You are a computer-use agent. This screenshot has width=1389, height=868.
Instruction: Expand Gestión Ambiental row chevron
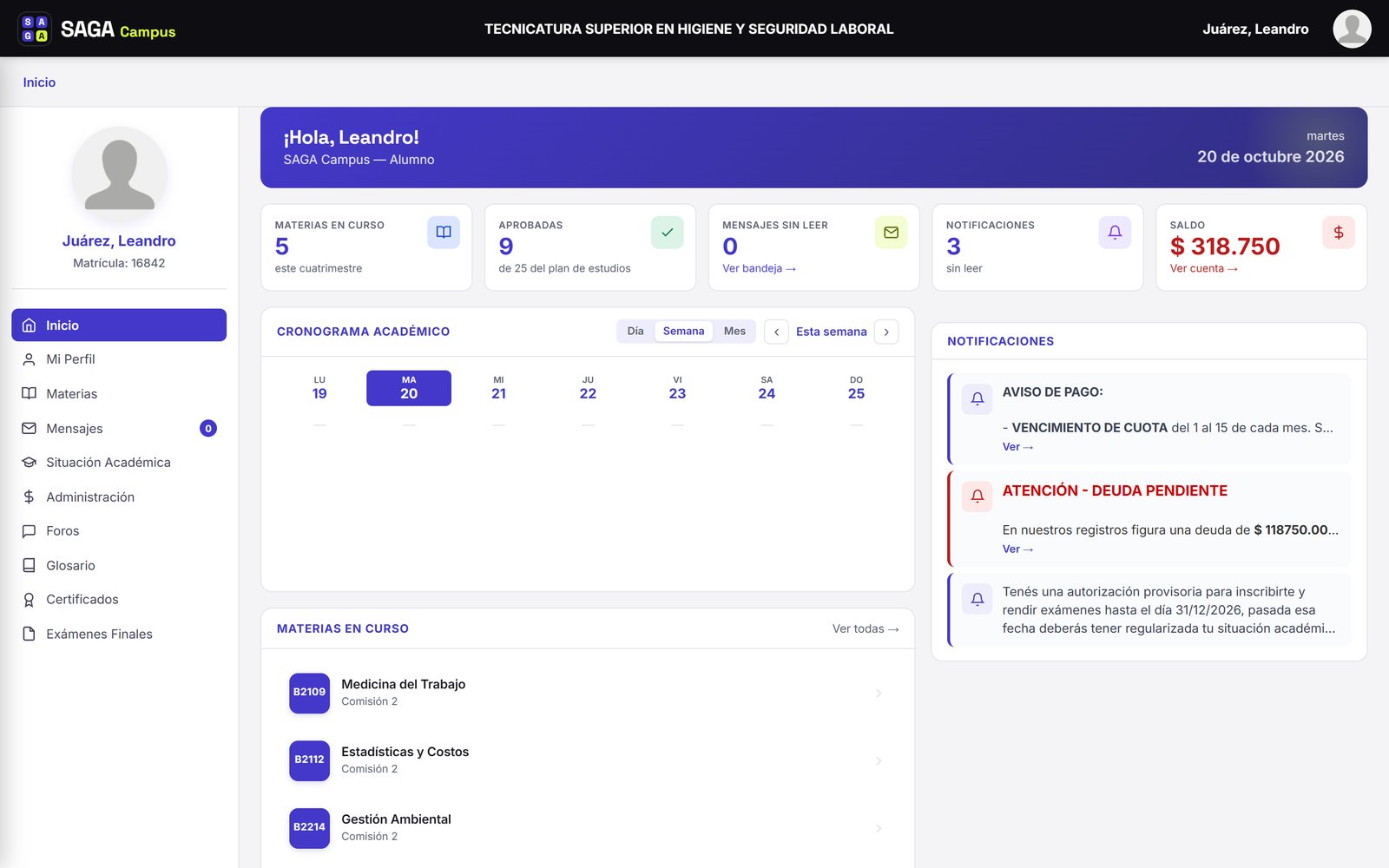[879, 828]
